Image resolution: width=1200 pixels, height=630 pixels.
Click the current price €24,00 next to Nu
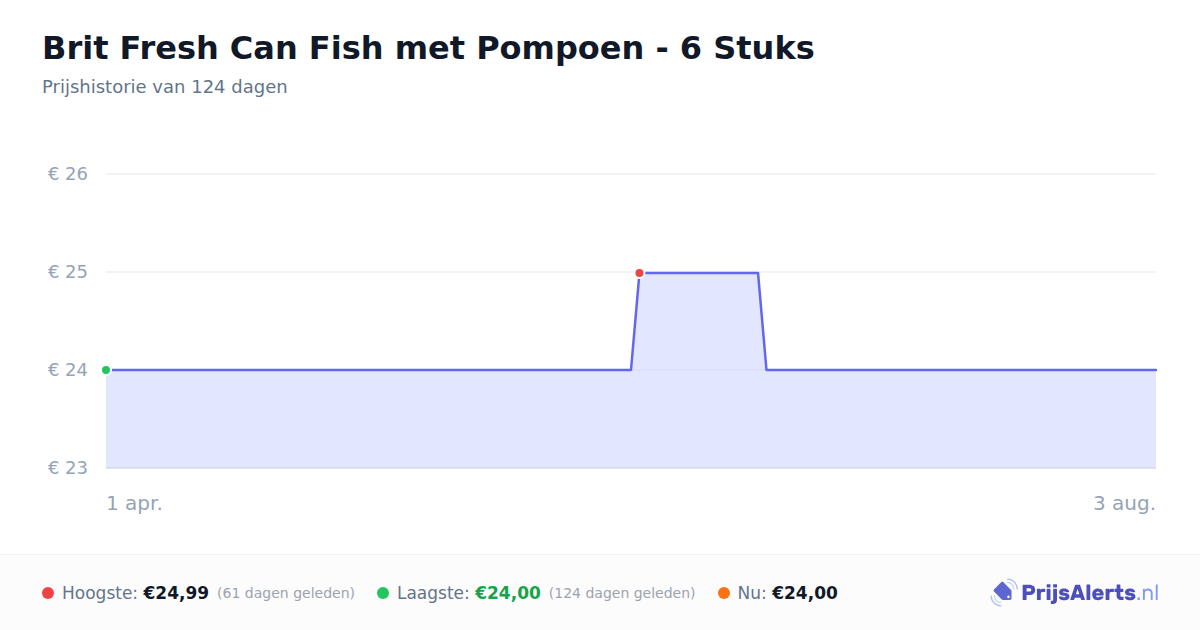coord(805,593)
